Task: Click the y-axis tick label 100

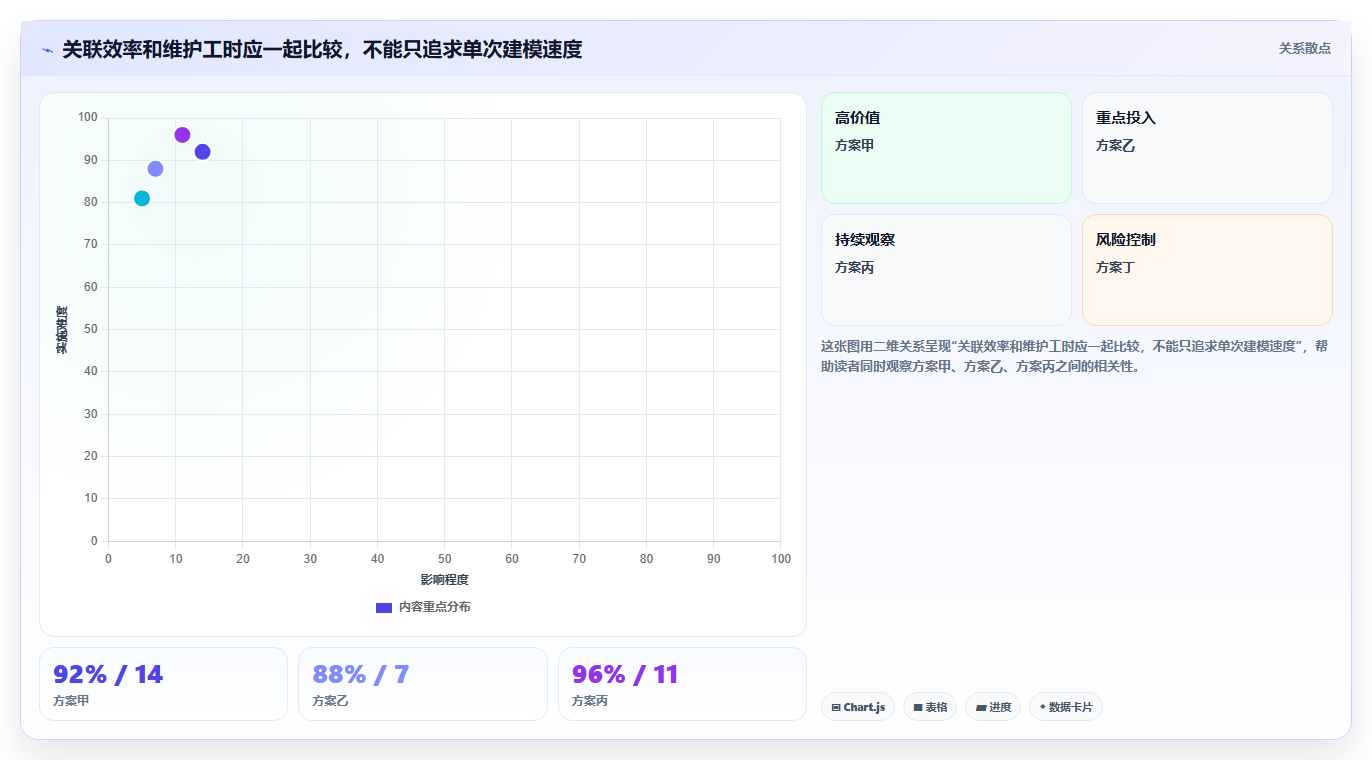Action: [88, 118]
